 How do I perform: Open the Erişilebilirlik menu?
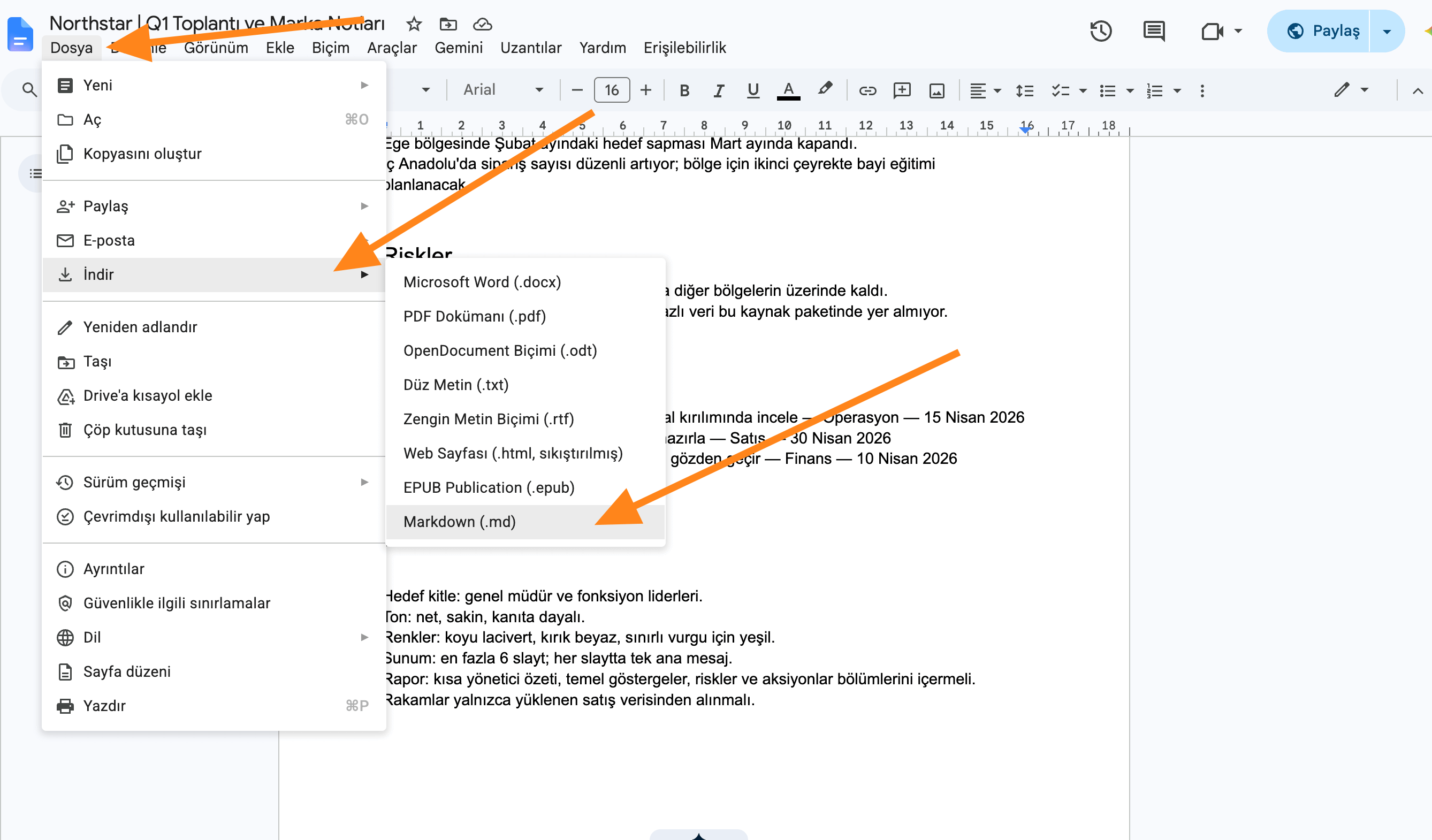[684, 48]
